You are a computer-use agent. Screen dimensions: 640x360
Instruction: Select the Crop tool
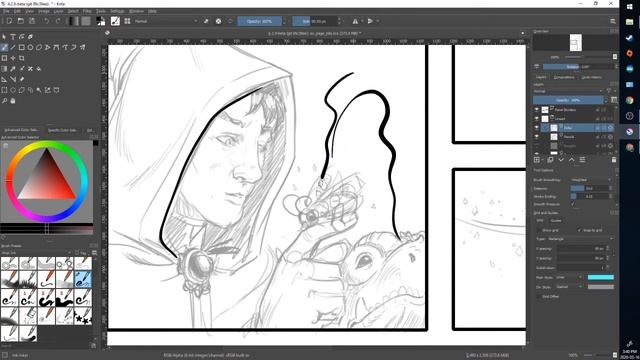[22, 58]
